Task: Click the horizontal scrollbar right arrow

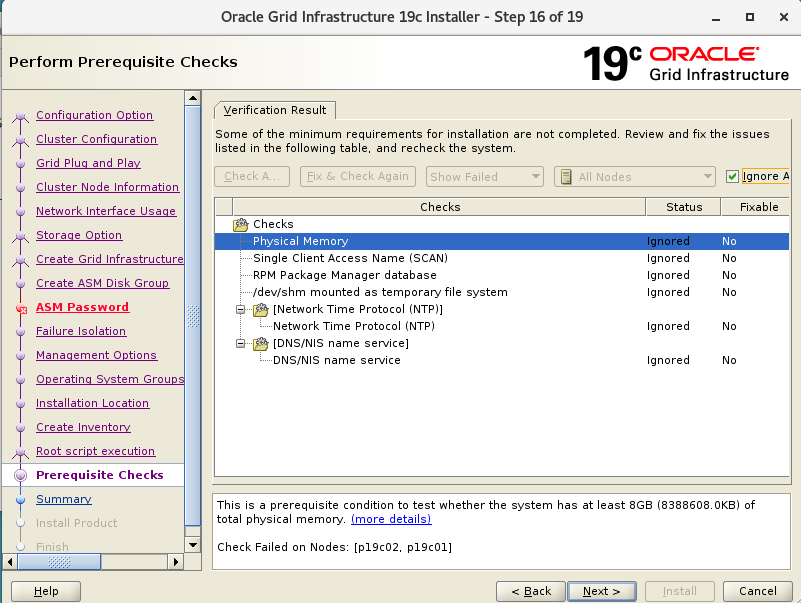Action: (x=176, y=562)
